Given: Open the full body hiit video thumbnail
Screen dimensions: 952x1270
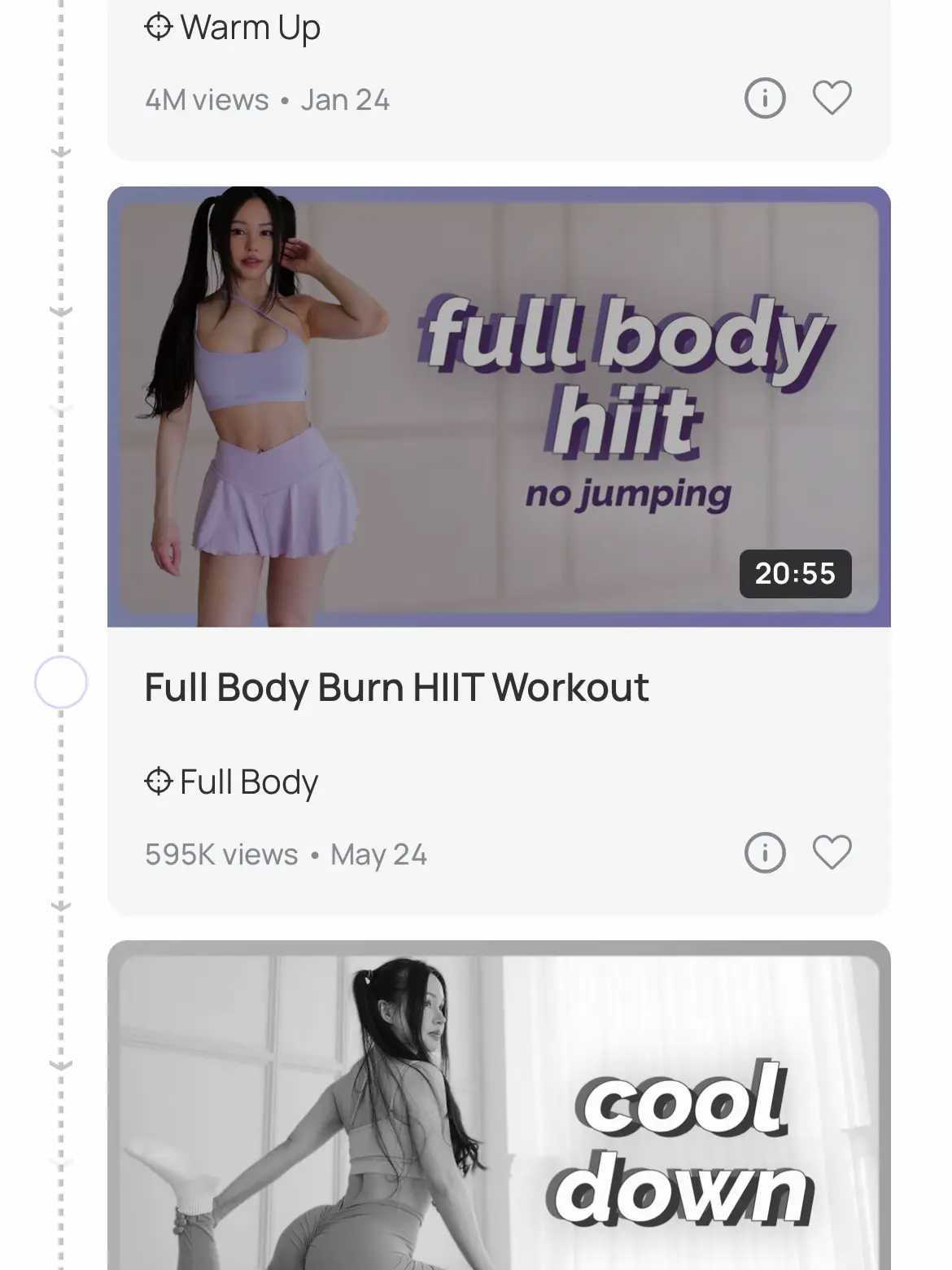Looking at the screenshot, I should (499, 407).
